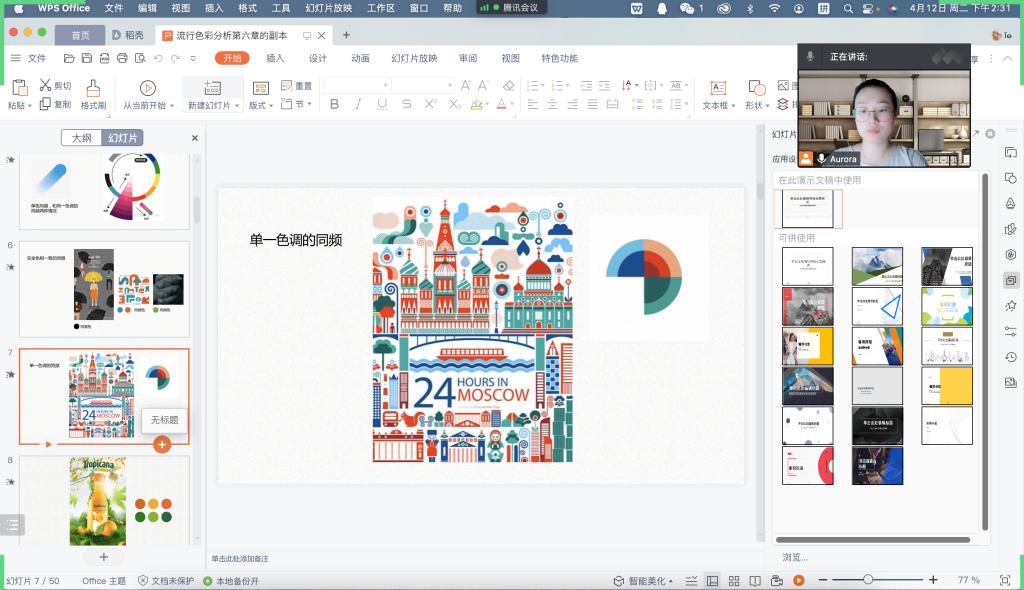The width and height of the screenshot is (1024, 590).
Task: Switch to the Design (设计) tab
Action: [x=317, y=58]
